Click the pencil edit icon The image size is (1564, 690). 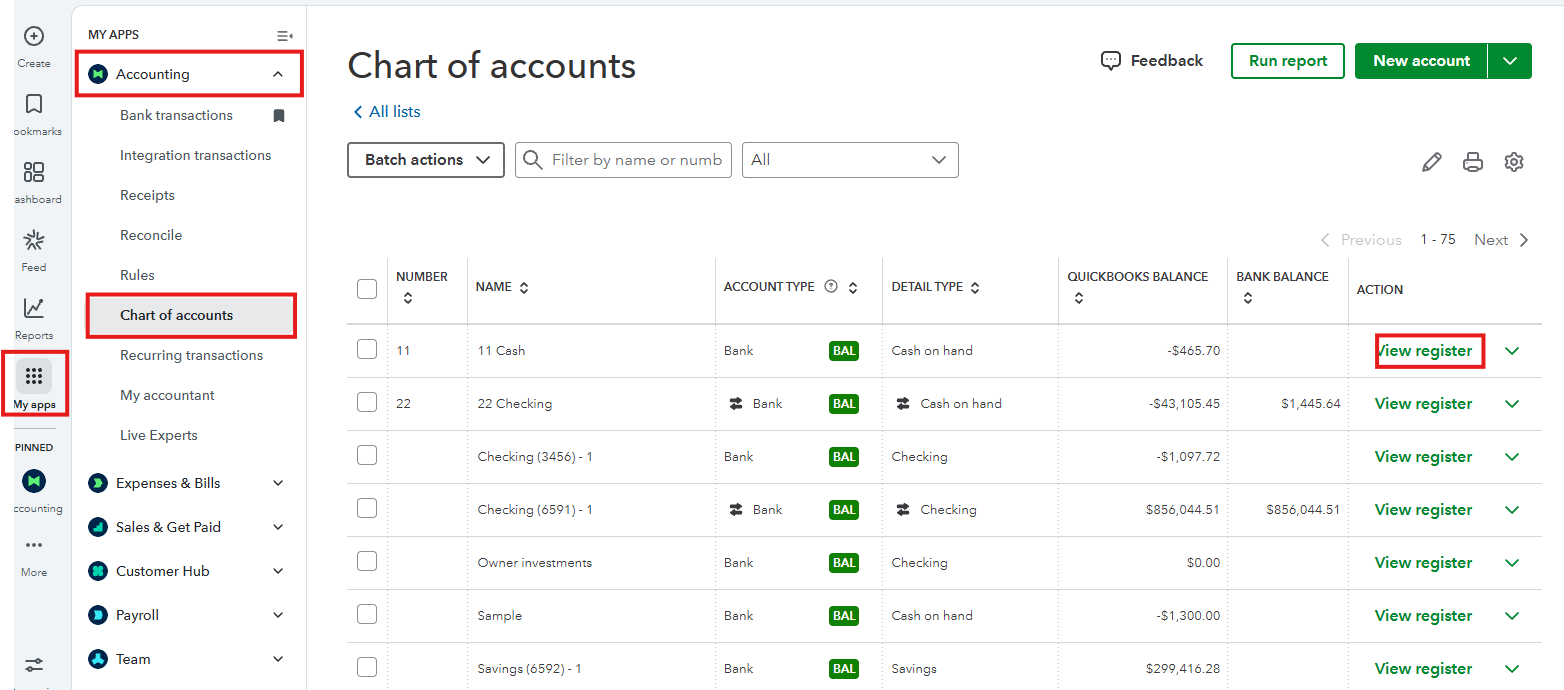pyautogui.click(x=1432, y=162)
